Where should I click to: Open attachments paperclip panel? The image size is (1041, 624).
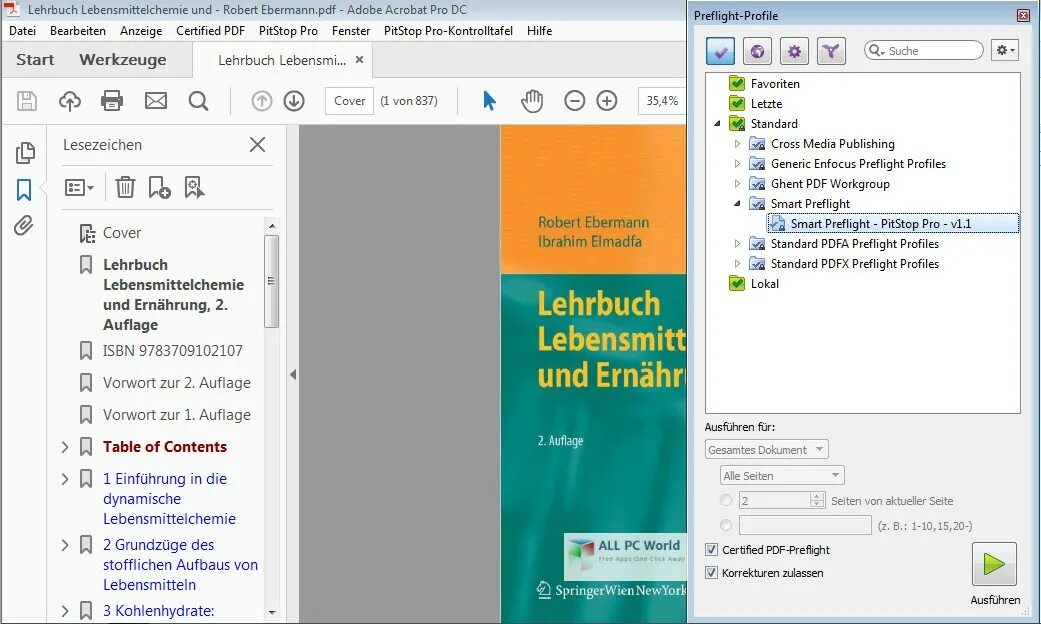point(24,226)
